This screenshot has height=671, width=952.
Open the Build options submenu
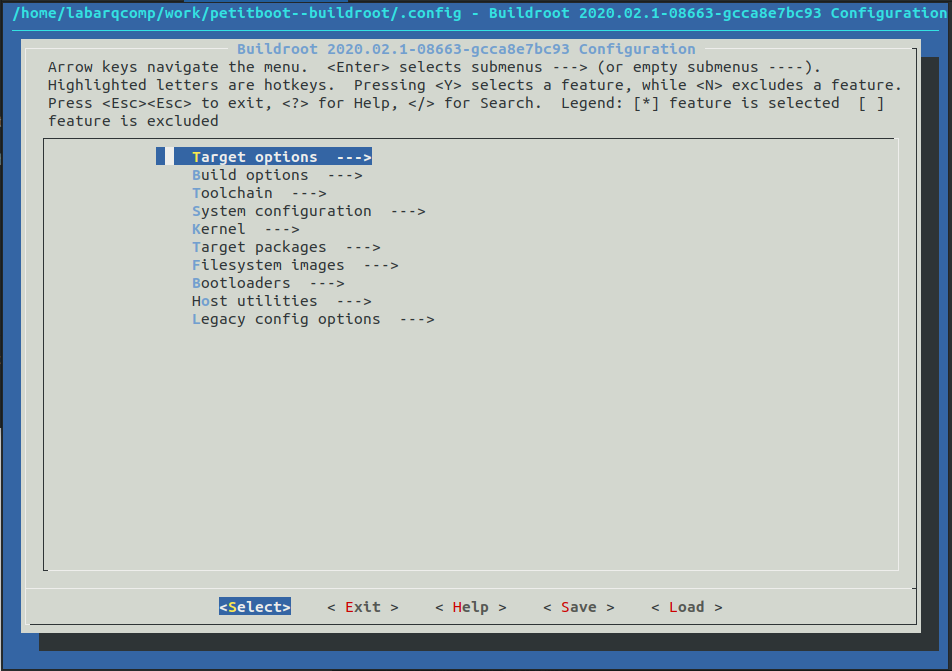277,175
